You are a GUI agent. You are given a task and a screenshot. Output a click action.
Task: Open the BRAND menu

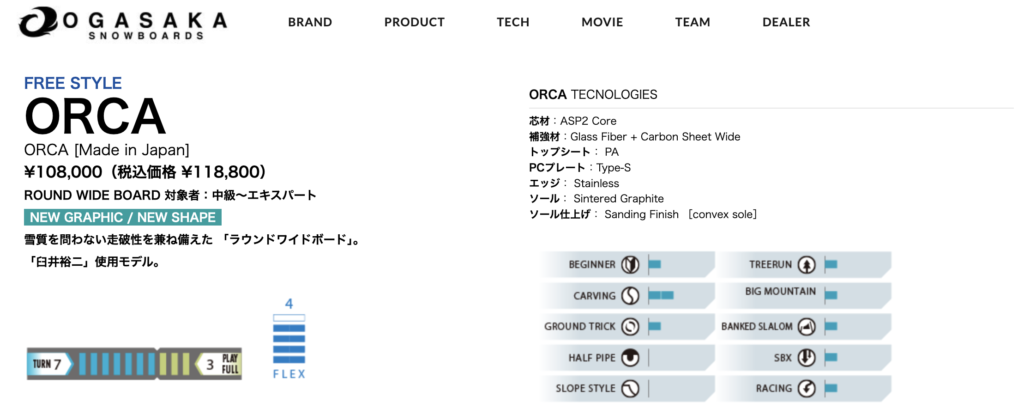point(310,22)
